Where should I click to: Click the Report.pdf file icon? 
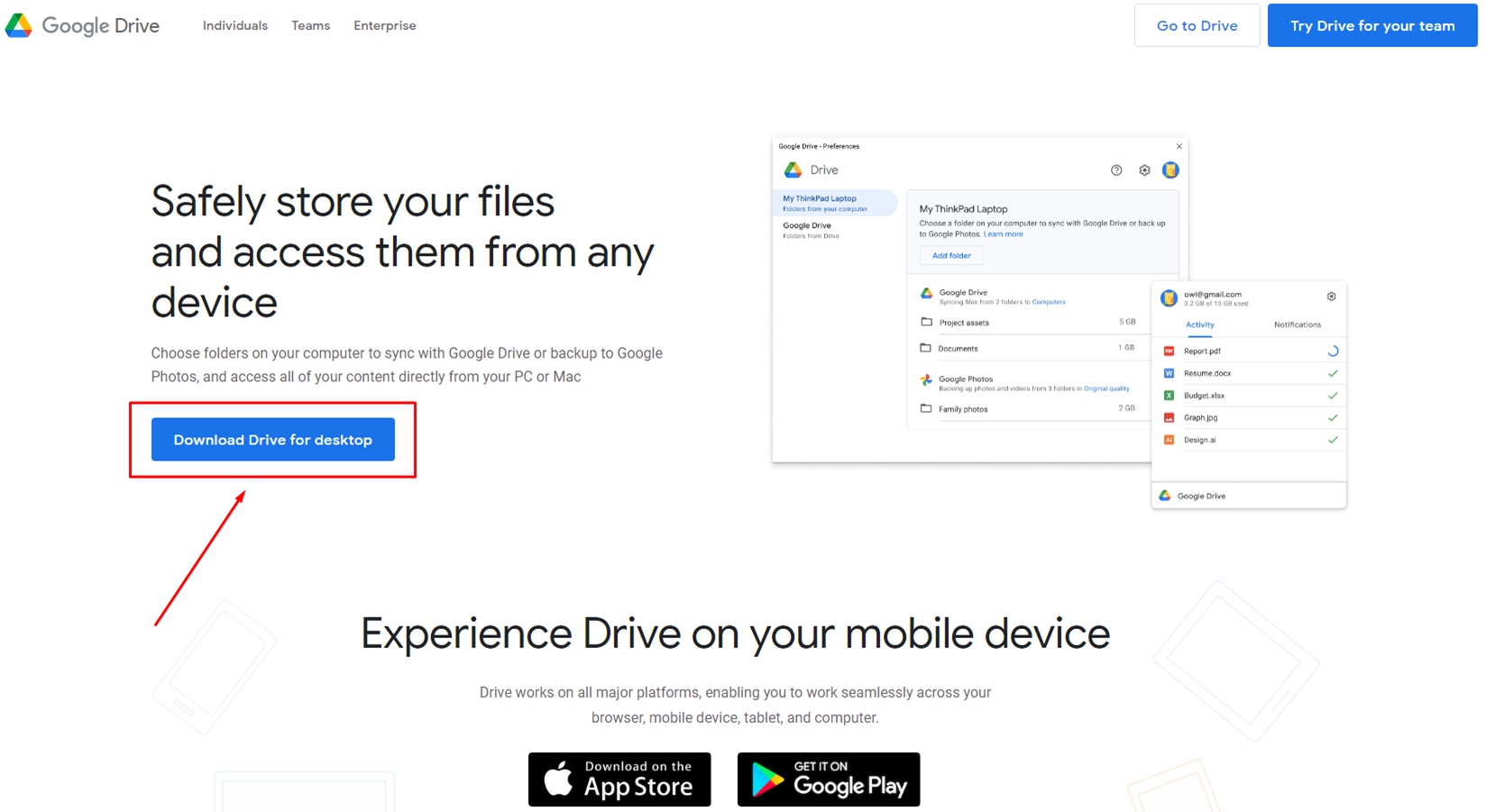(1169, 351)
